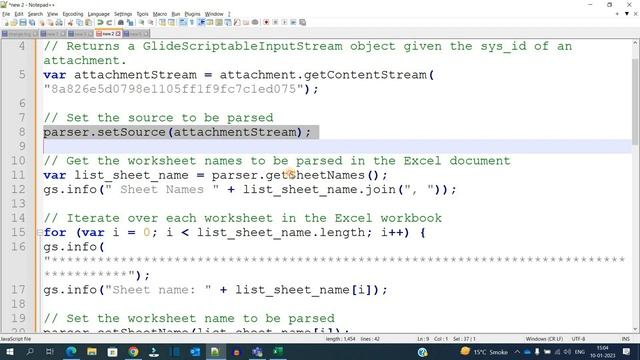Click the Redo toolbar icon
Image resolution: width=640 pixels, height=360 pixels.
(x=109, y=22)
